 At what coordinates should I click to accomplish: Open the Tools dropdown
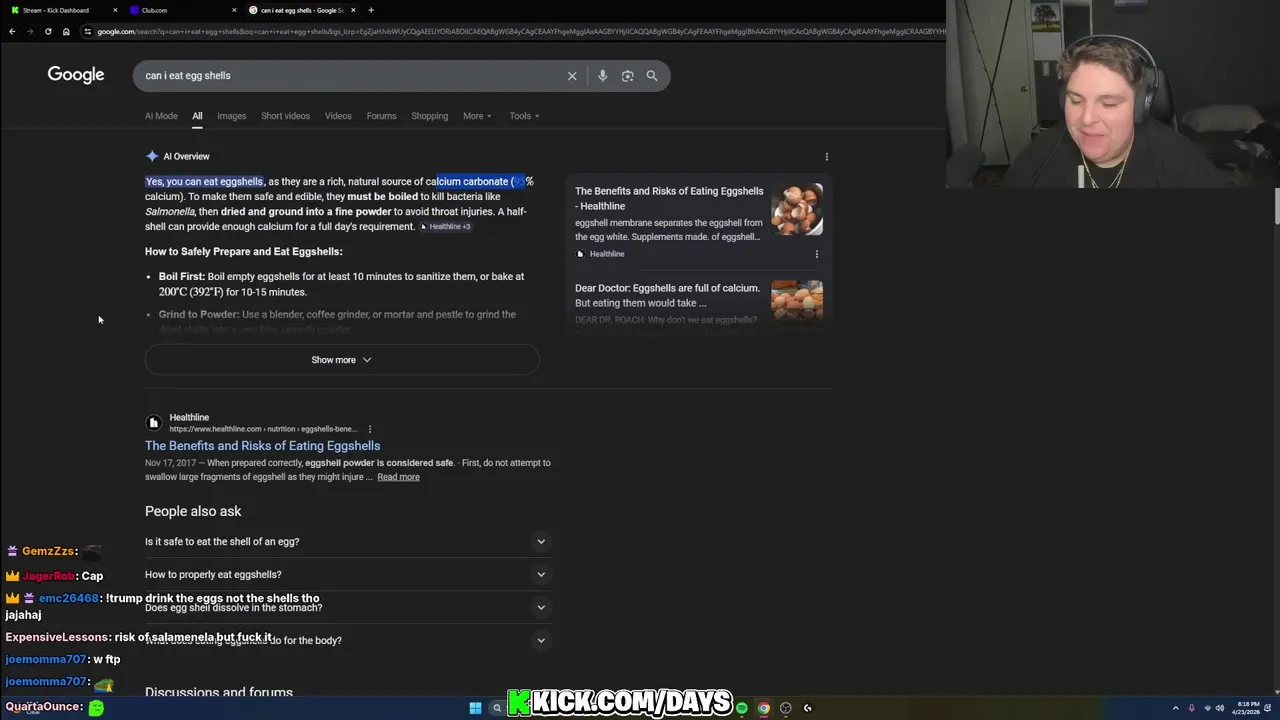524,116
